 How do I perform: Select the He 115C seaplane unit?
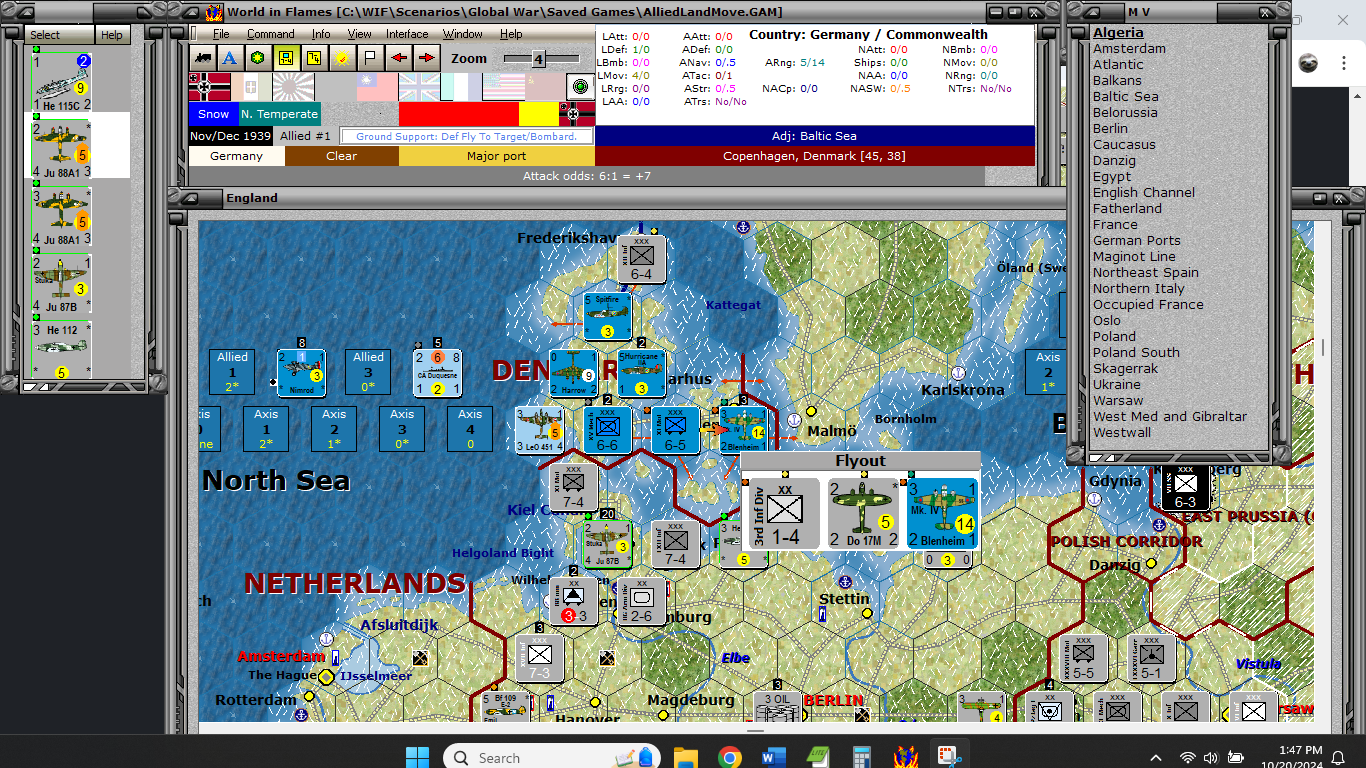tap(62, 82)
